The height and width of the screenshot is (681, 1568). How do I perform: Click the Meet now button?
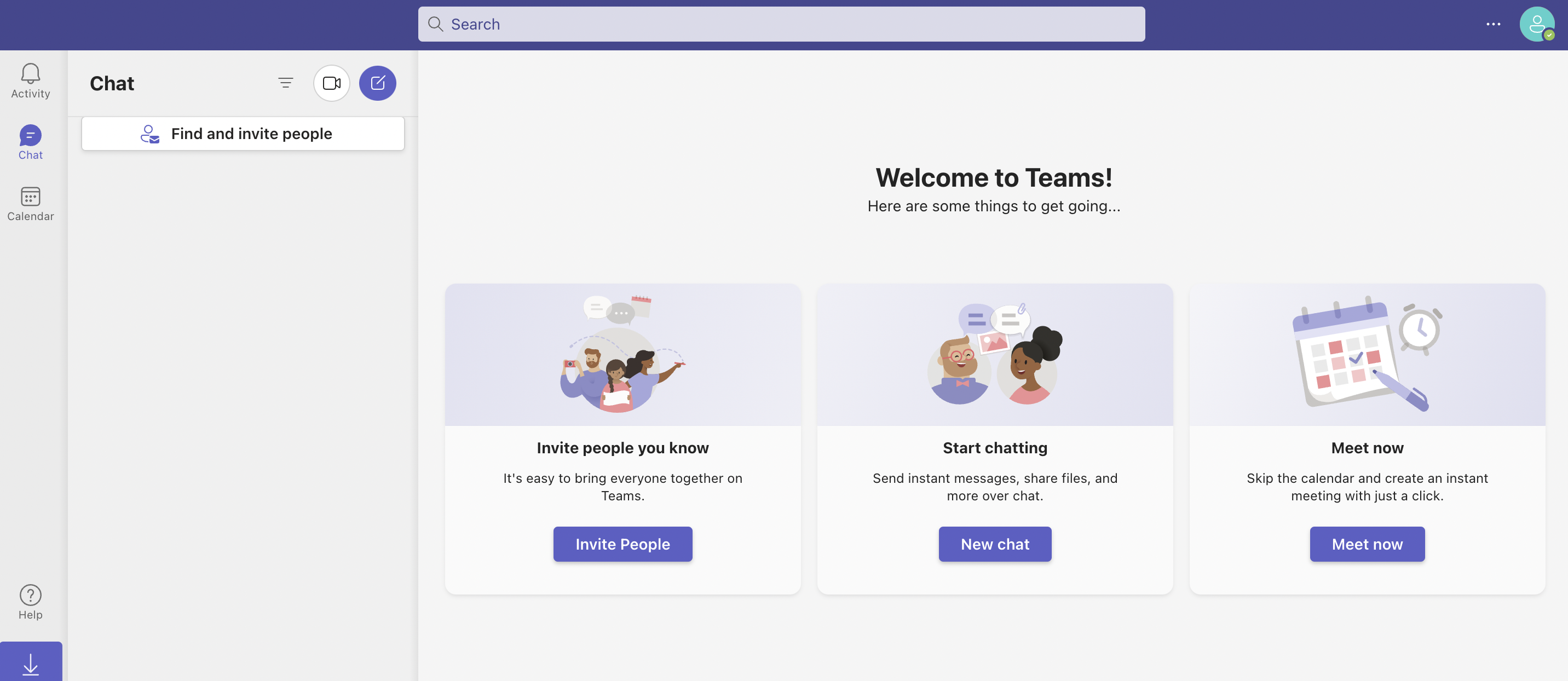[1367, 544]
